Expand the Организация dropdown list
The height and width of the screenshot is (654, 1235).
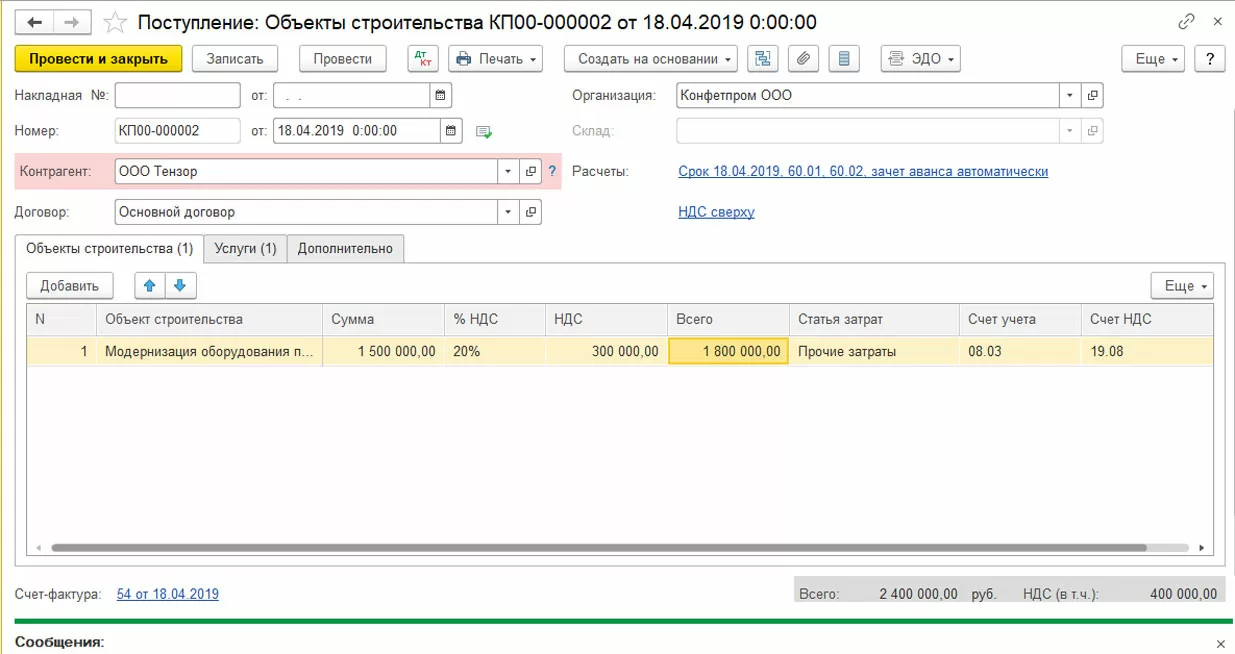(1071, 95)
